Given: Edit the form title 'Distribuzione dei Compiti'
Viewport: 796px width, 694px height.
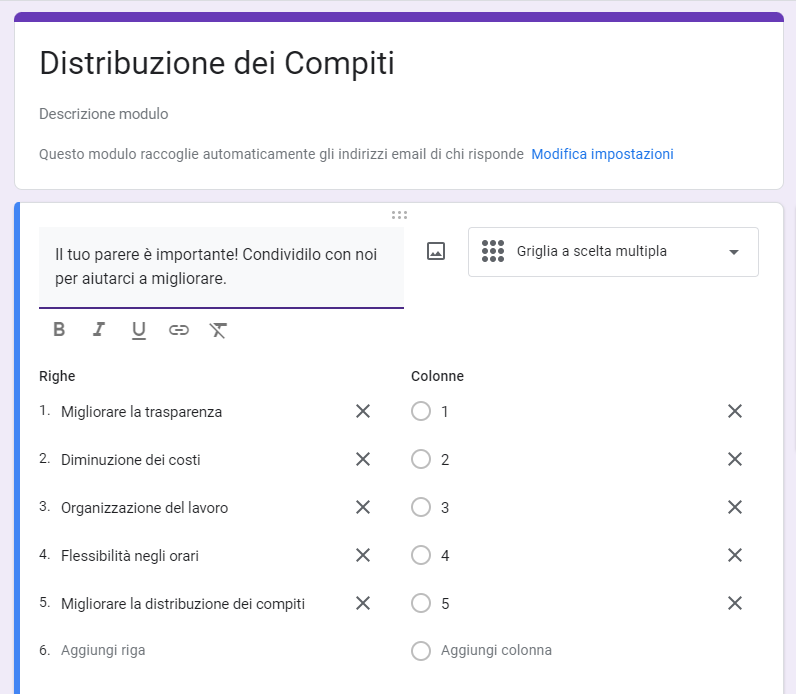Looking at the screenshot, I should click(x=217, y=64).
